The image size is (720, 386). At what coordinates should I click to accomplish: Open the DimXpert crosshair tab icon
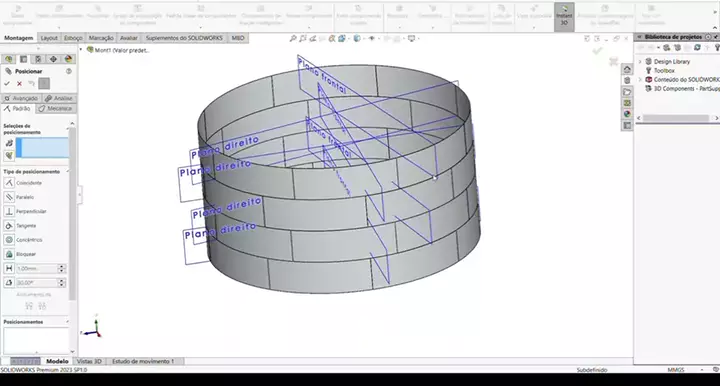click(x=53, y=59)
